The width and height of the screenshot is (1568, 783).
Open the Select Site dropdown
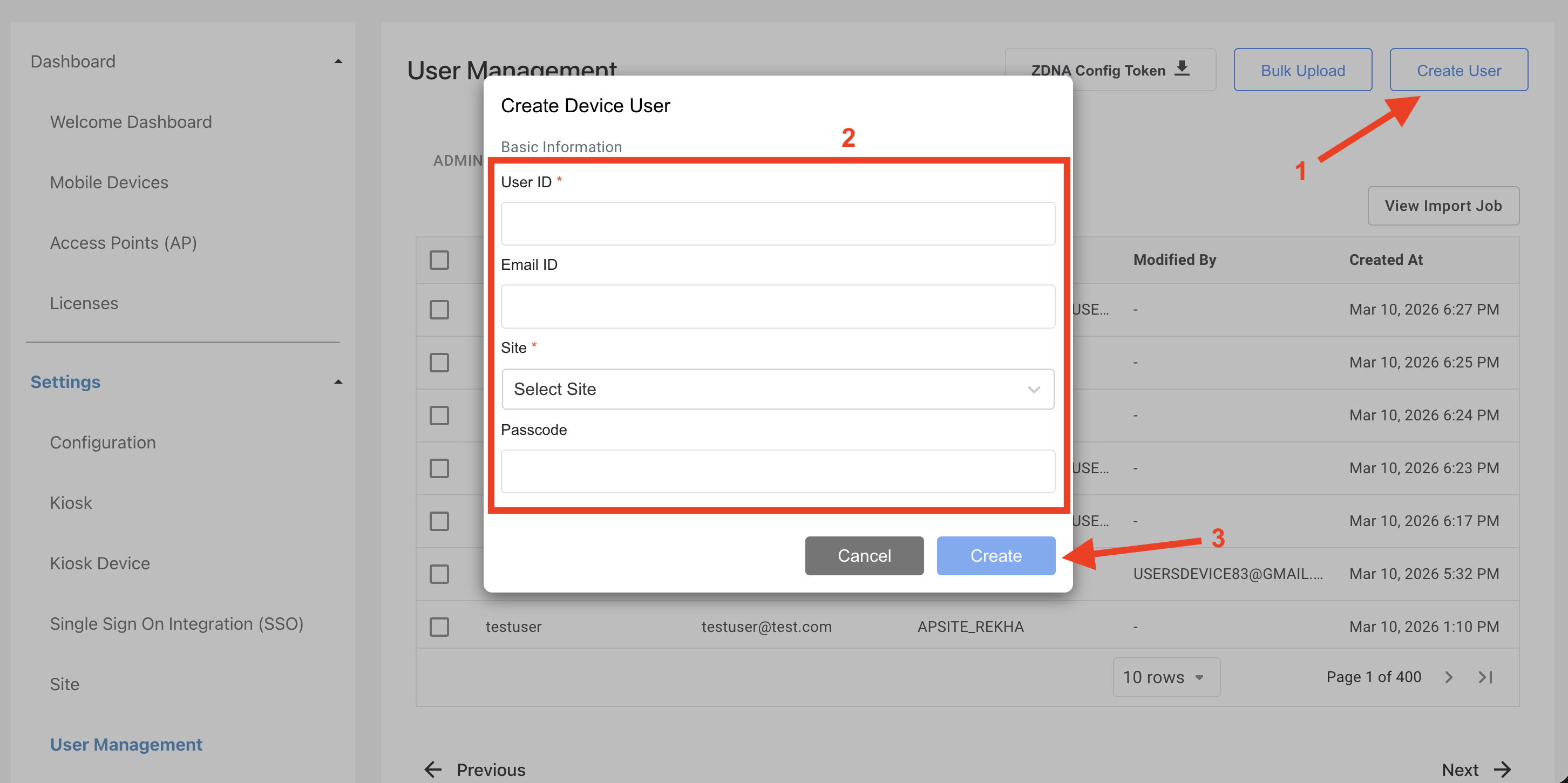pyautogui.click(x=777, y=389)
